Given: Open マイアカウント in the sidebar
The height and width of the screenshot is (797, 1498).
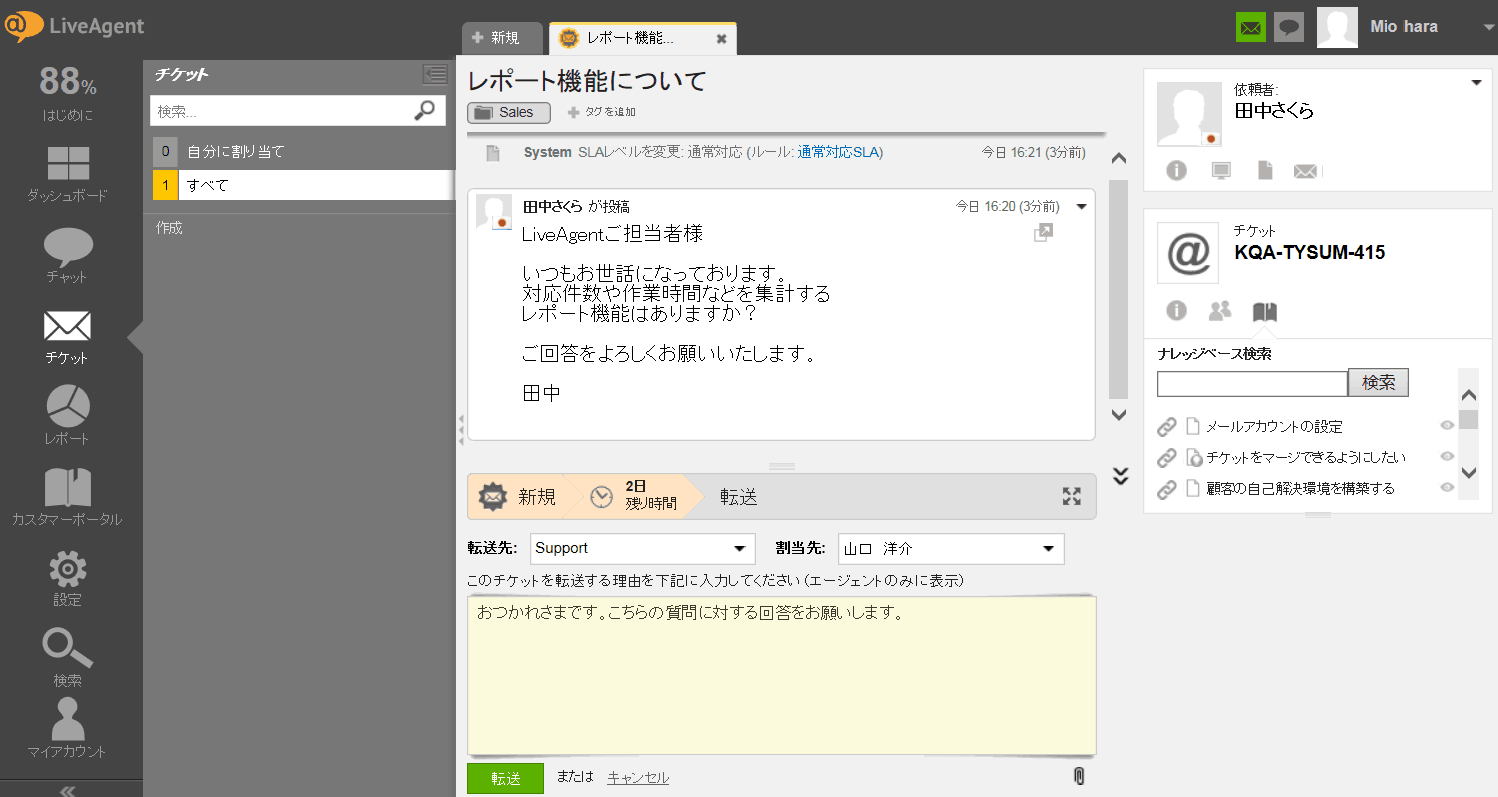Looking at the screenshot, I should pyautogui.click(x=68, y=728).
